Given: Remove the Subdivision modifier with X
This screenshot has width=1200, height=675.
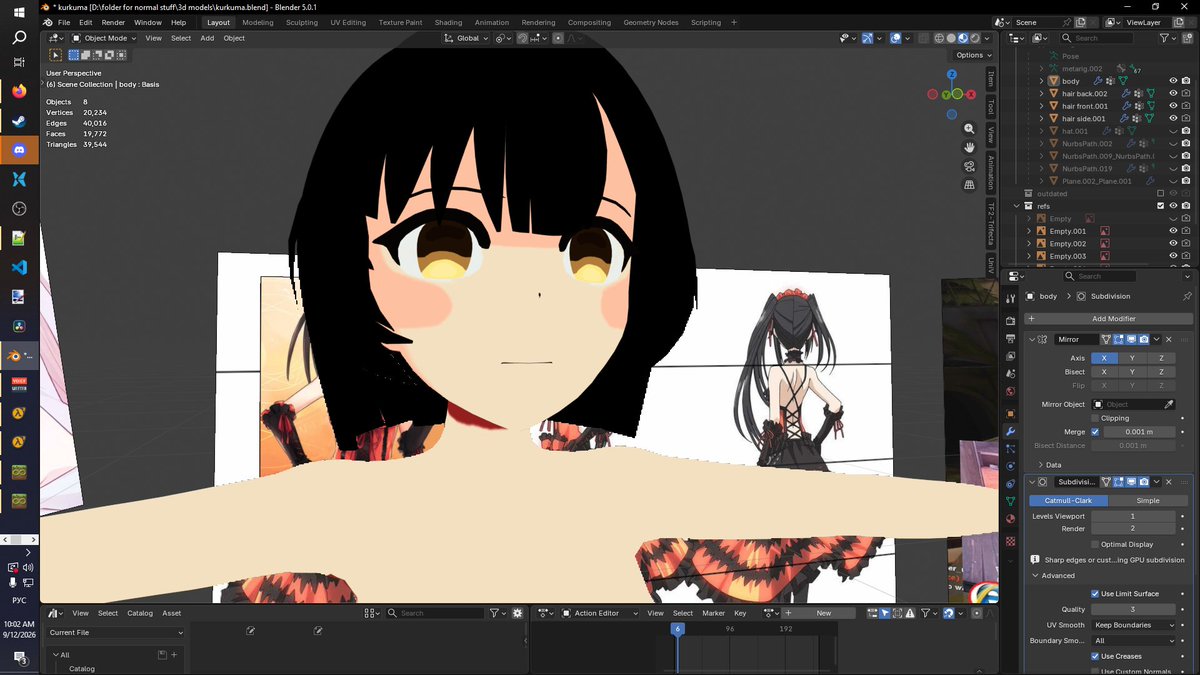Looking at the screenshot, I should (x=1168, y=482).
